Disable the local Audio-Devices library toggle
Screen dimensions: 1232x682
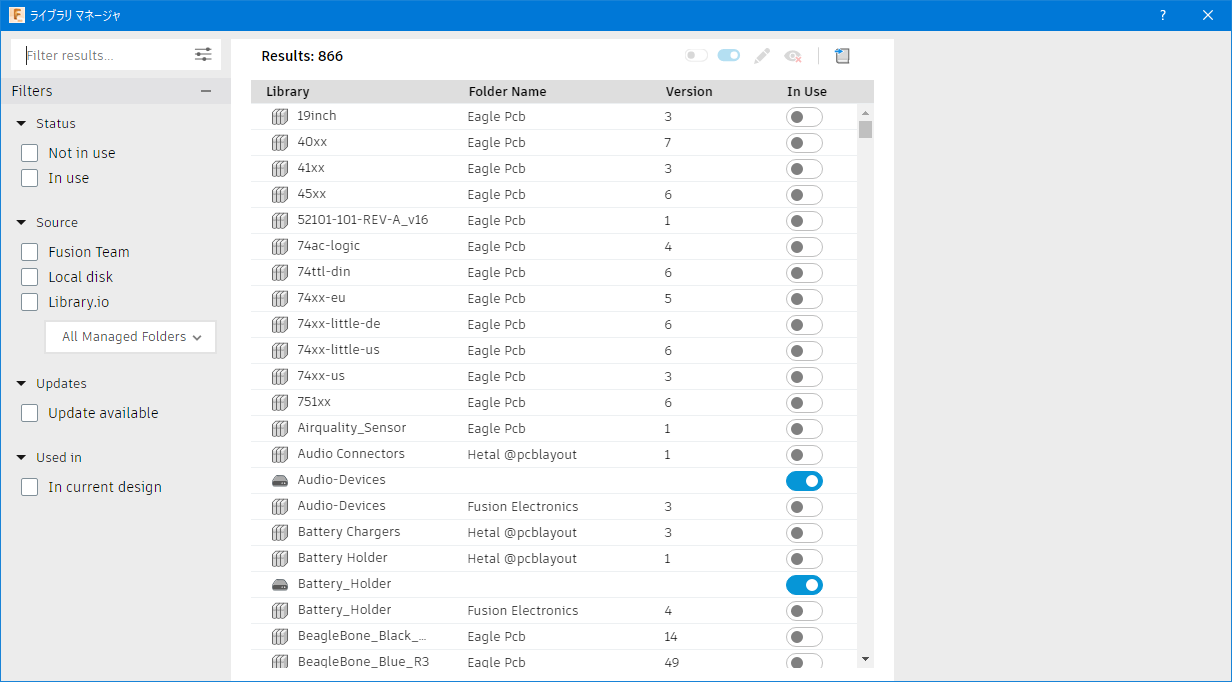pos(804,481)
